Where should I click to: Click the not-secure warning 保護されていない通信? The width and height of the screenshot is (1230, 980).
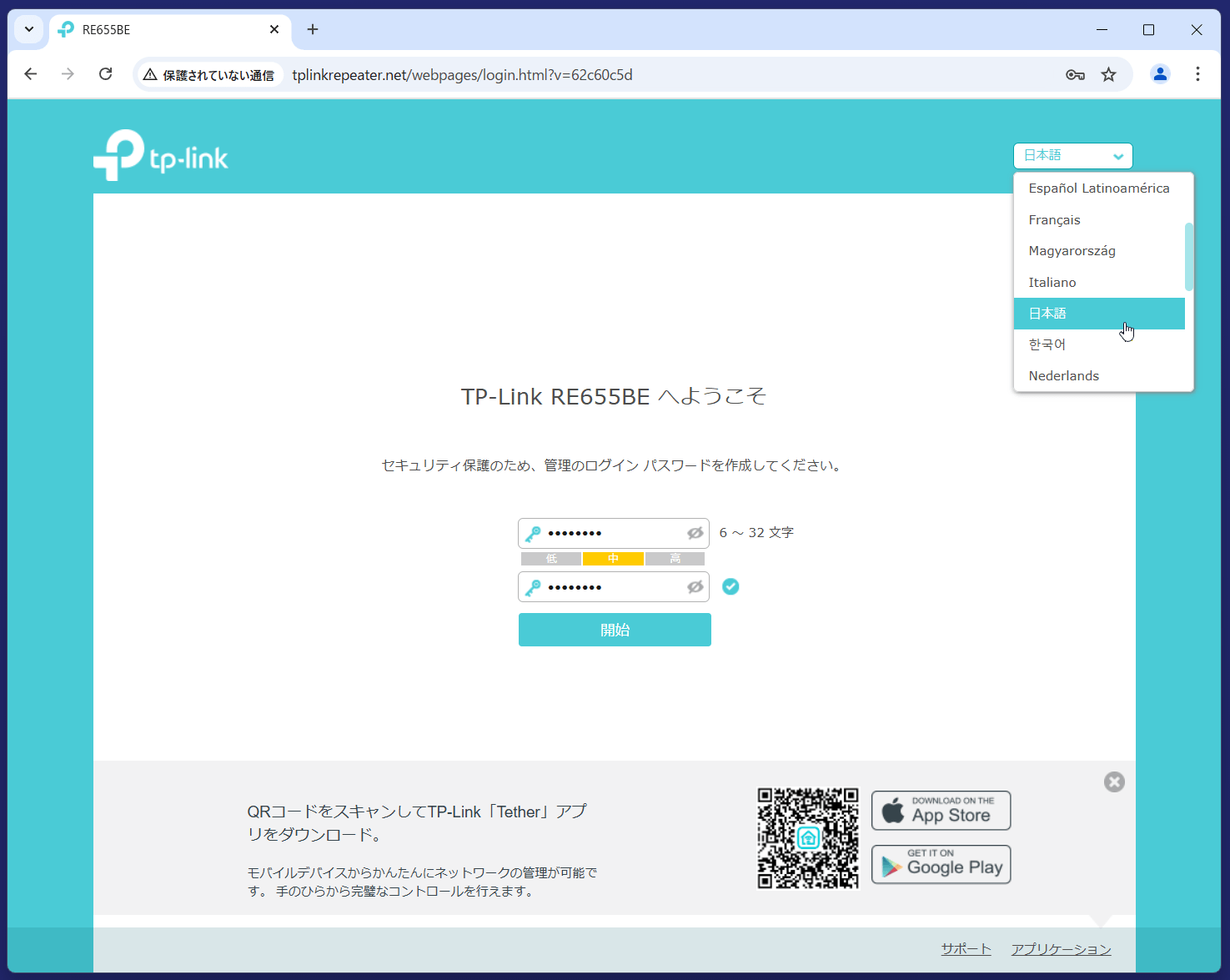(x=208, y=75)
